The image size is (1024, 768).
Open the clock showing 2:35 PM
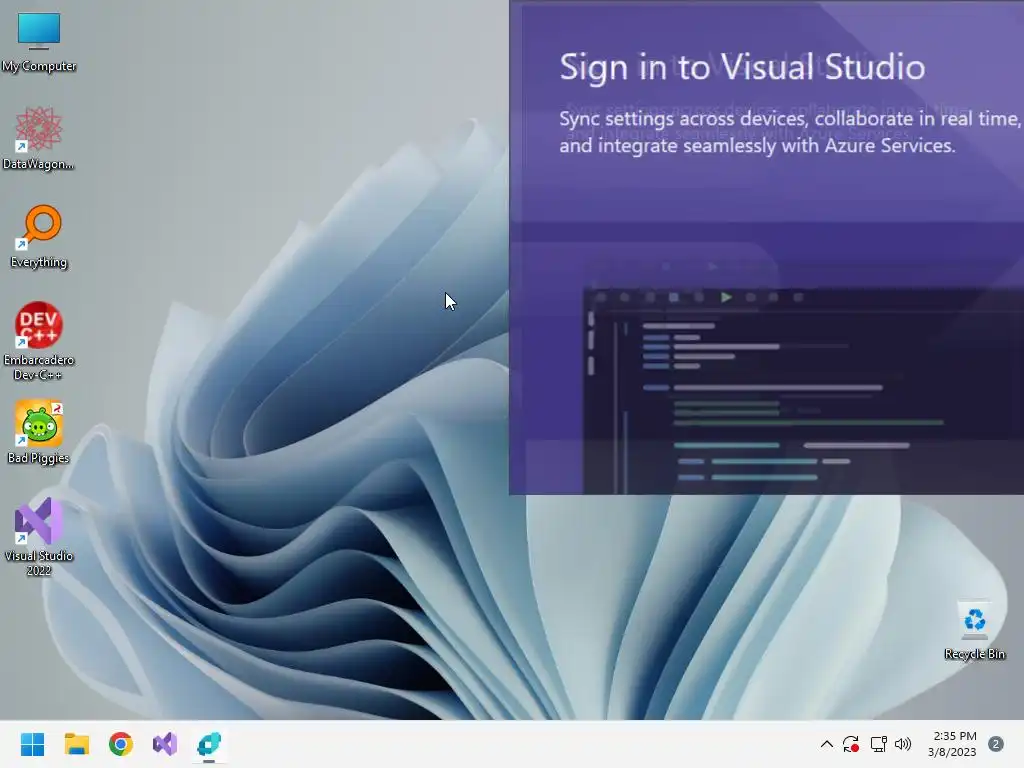point(955,736)
